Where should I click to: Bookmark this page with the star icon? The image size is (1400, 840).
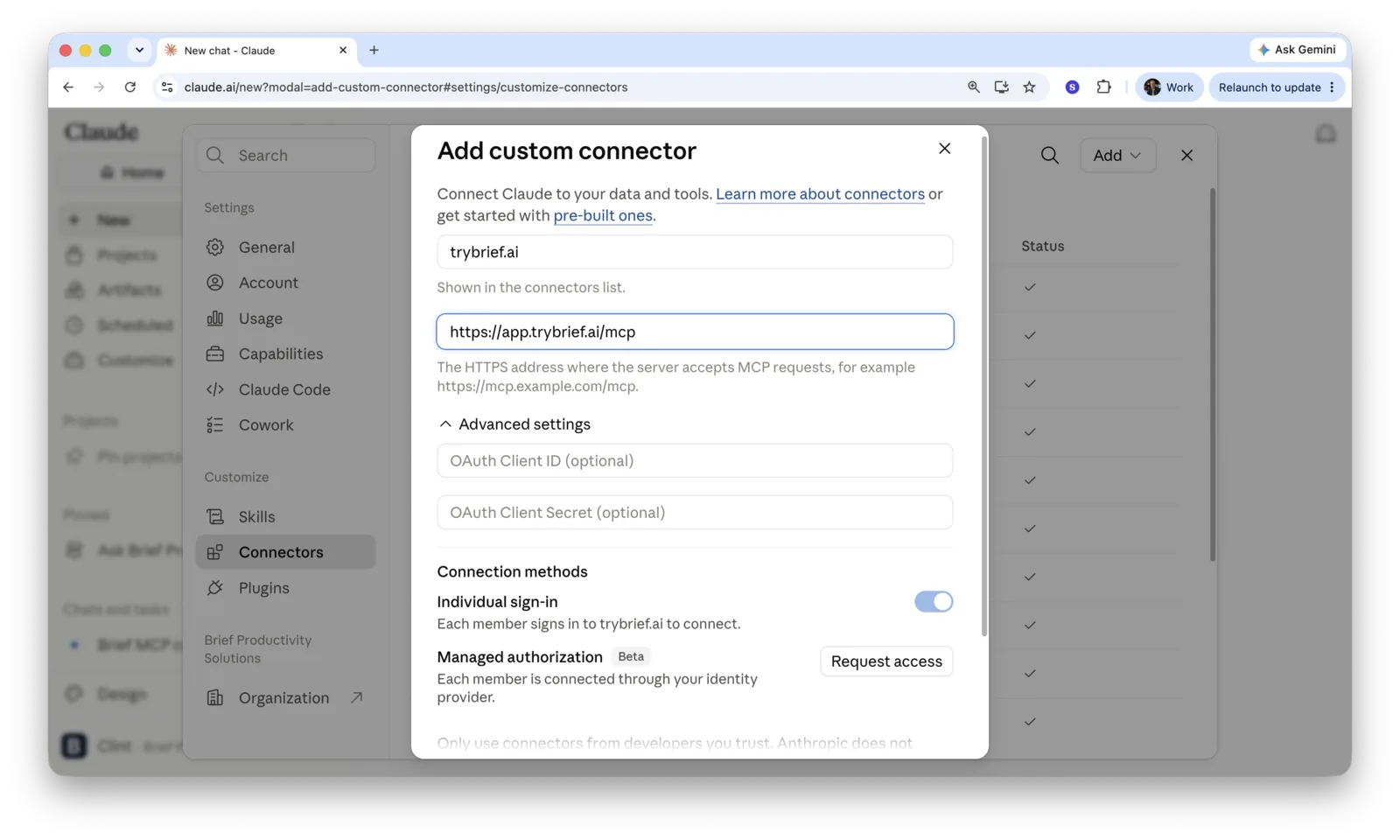1029,87
